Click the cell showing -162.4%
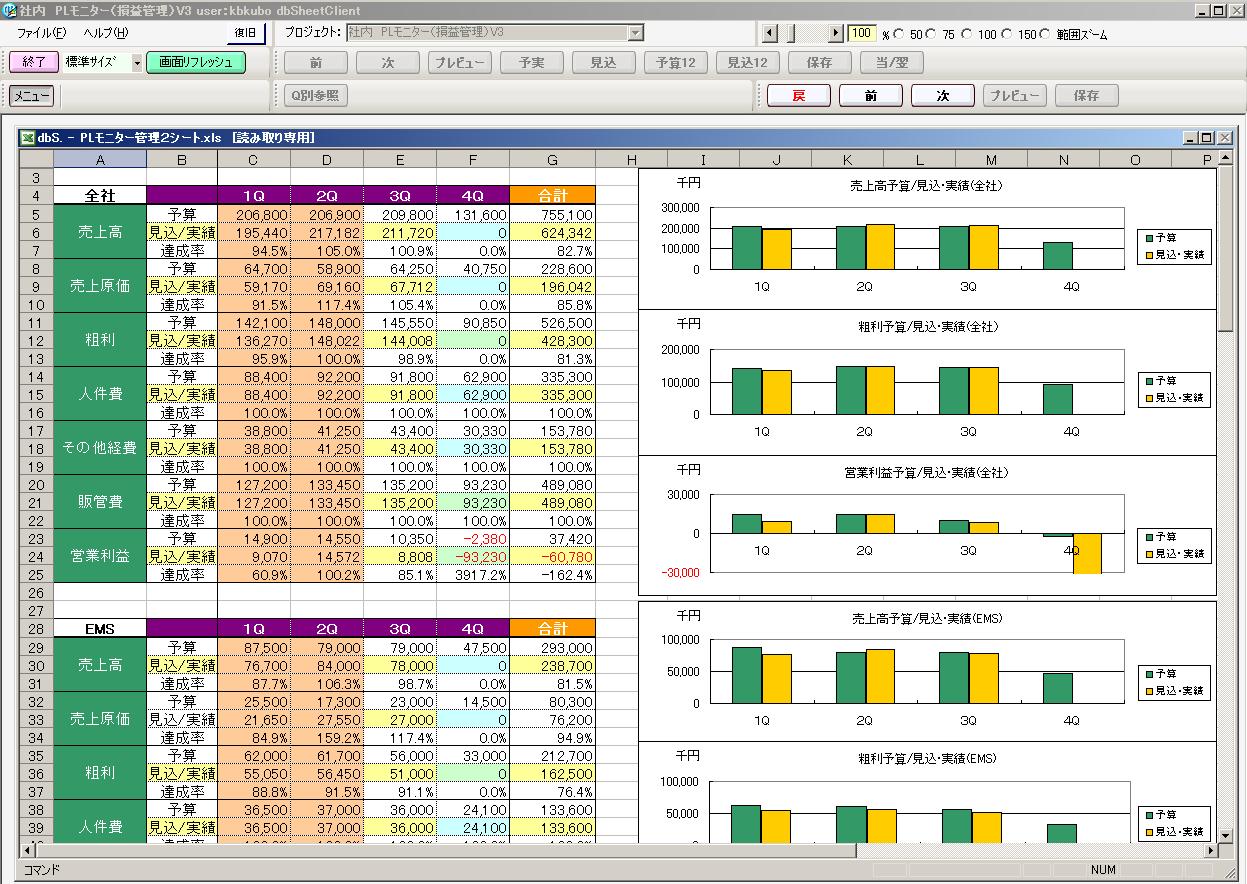Viewport: 1247px width, 884px height. [x=553, y=574]
